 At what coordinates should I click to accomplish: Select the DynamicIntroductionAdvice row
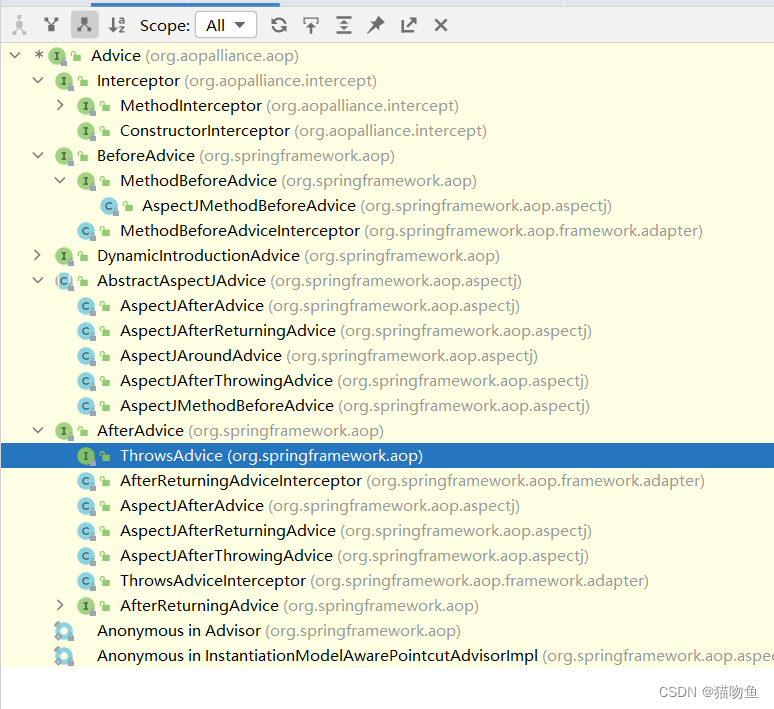pos(387,256)
